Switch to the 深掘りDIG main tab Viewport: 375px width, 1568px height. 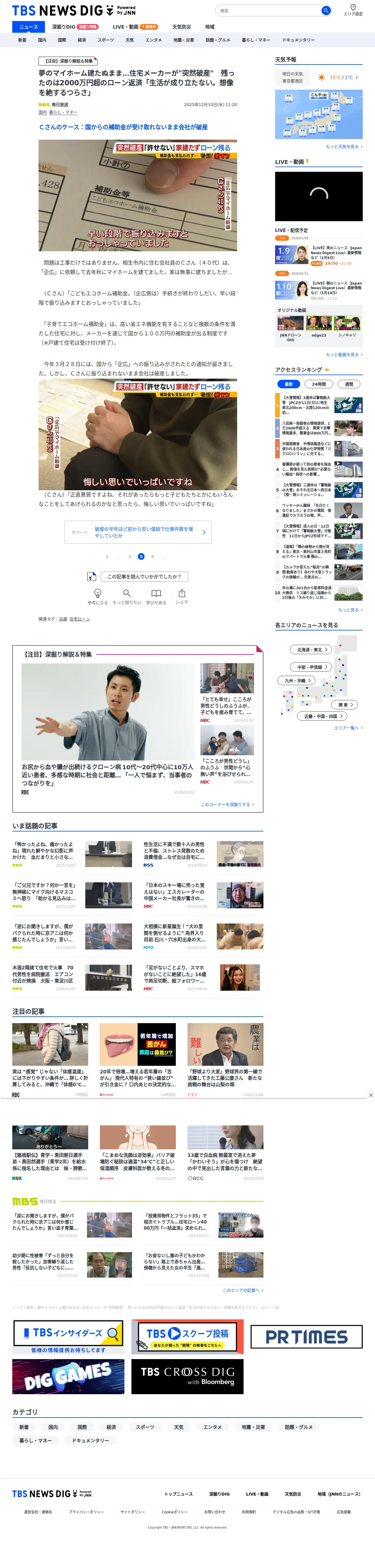[x=75, y=27]
